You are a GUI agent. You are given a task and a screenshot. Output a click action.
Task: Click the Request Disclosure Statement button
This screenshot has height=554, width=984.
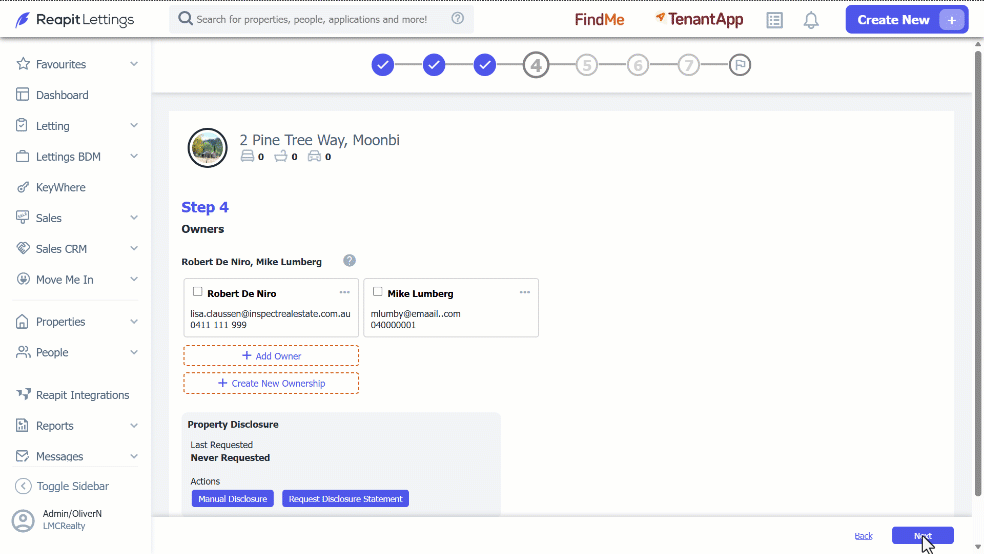click(x=345, y=499)
